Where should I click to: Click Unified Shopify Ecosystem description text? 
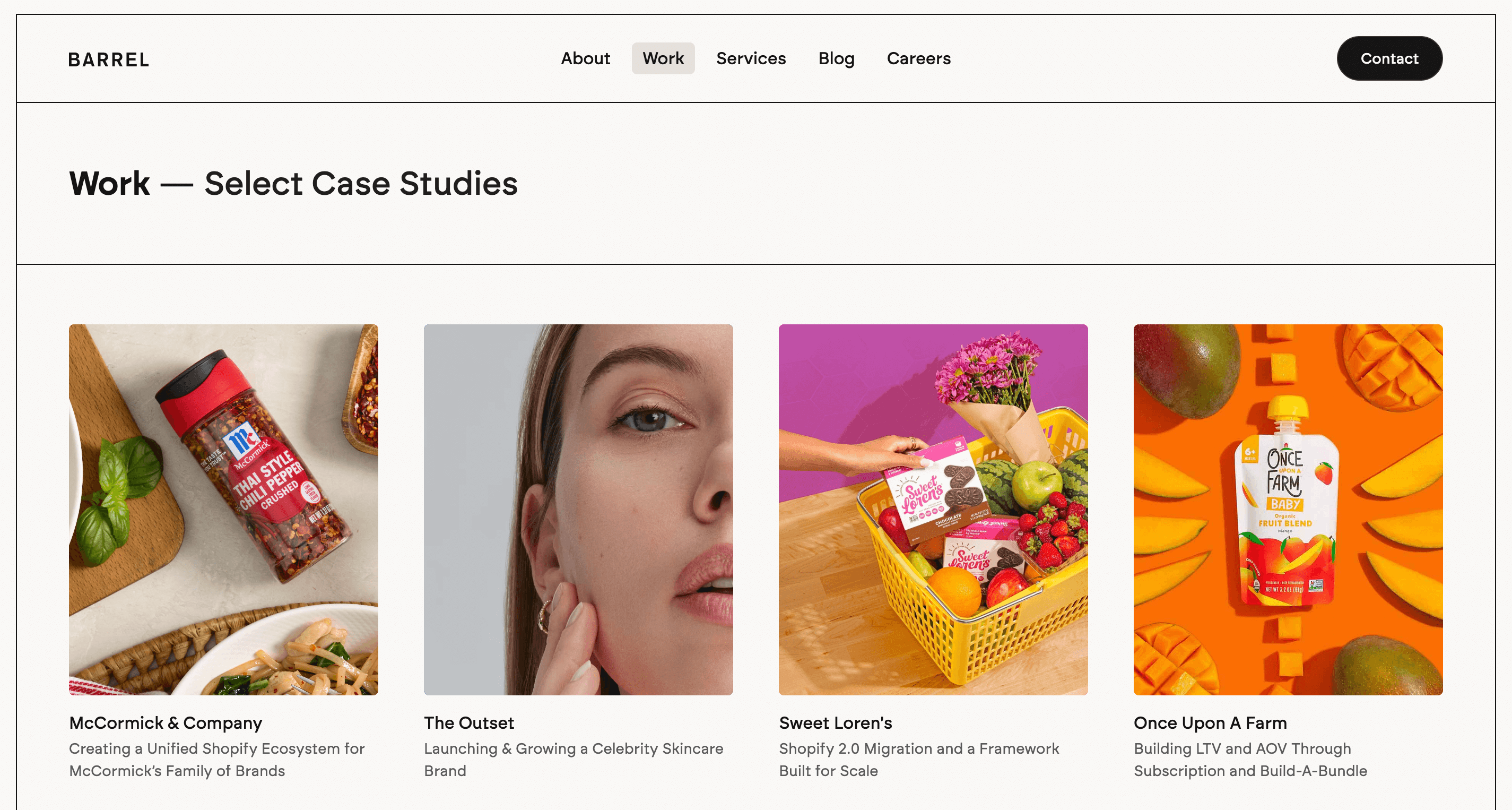coord(216,759)
